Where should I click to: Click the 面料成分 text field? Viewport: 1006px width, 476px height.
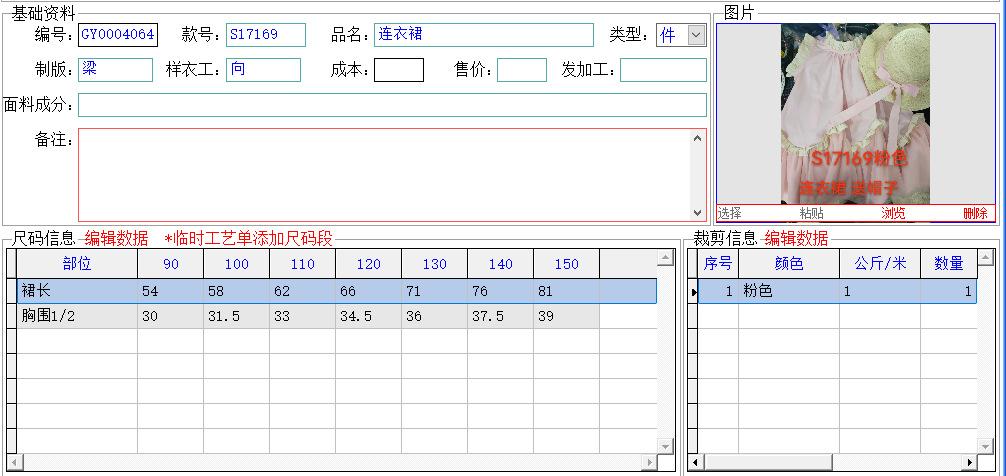[x=392, y=105]
